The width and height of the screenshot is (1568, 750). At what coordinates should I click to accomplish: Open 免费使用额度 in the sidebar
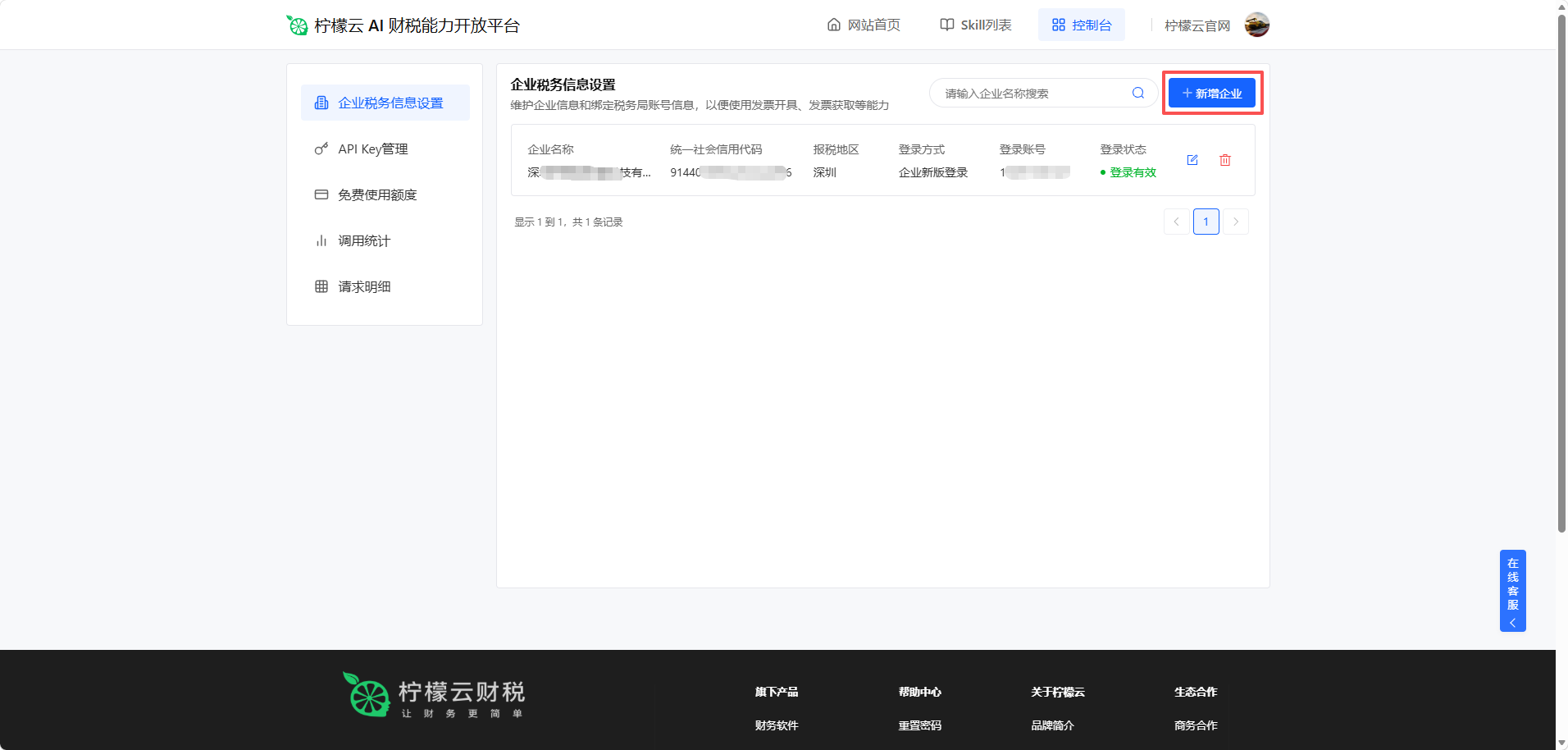(385, 194)
